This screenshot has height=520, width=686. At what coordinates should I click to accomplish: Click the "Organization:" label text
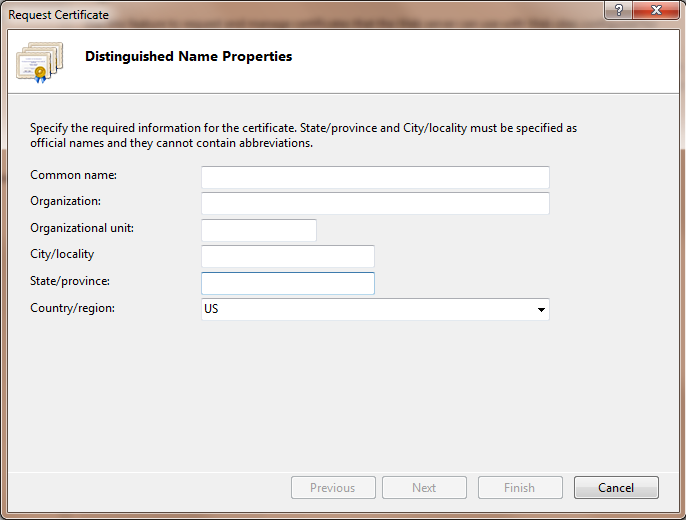pyautogui.click(x=66, y=202)
